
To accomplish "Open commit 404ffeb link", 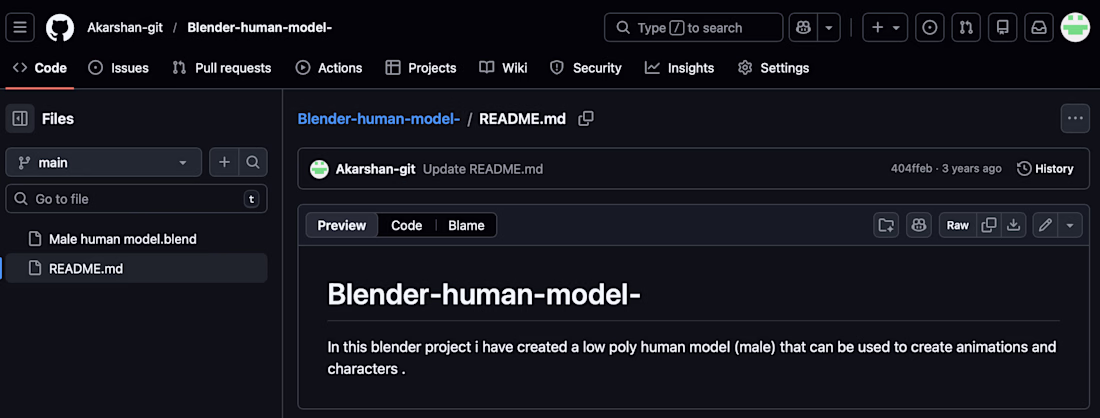I will (x=911, y=168).
